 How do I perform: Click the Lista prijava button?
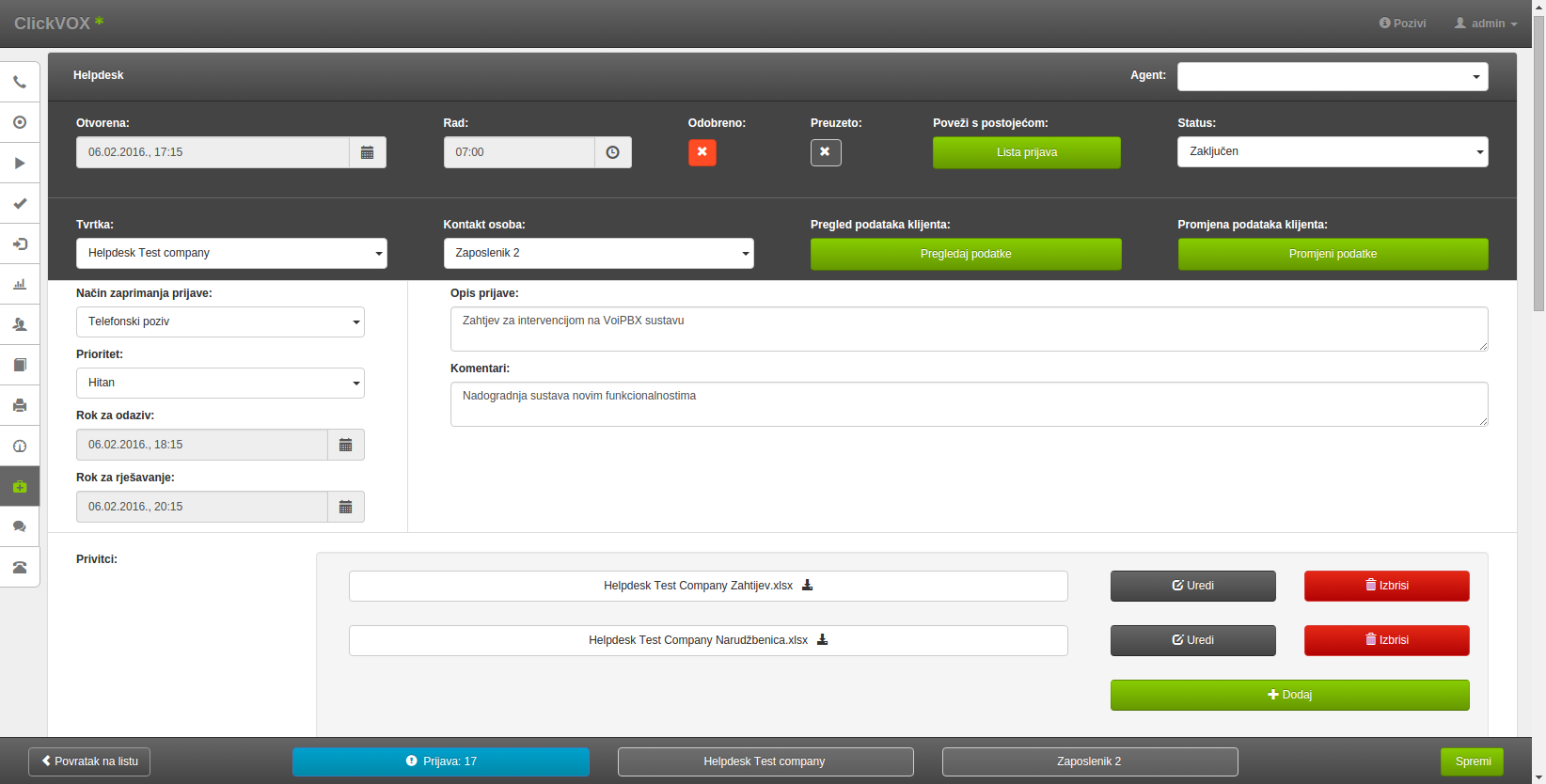[x=1026, y=152]
